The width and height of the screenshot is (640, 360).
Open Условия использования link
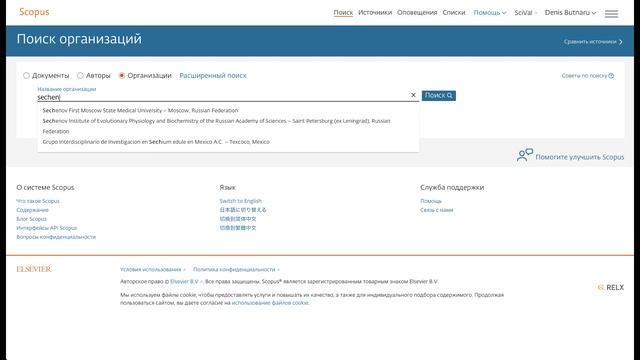(x=151, y=269)
